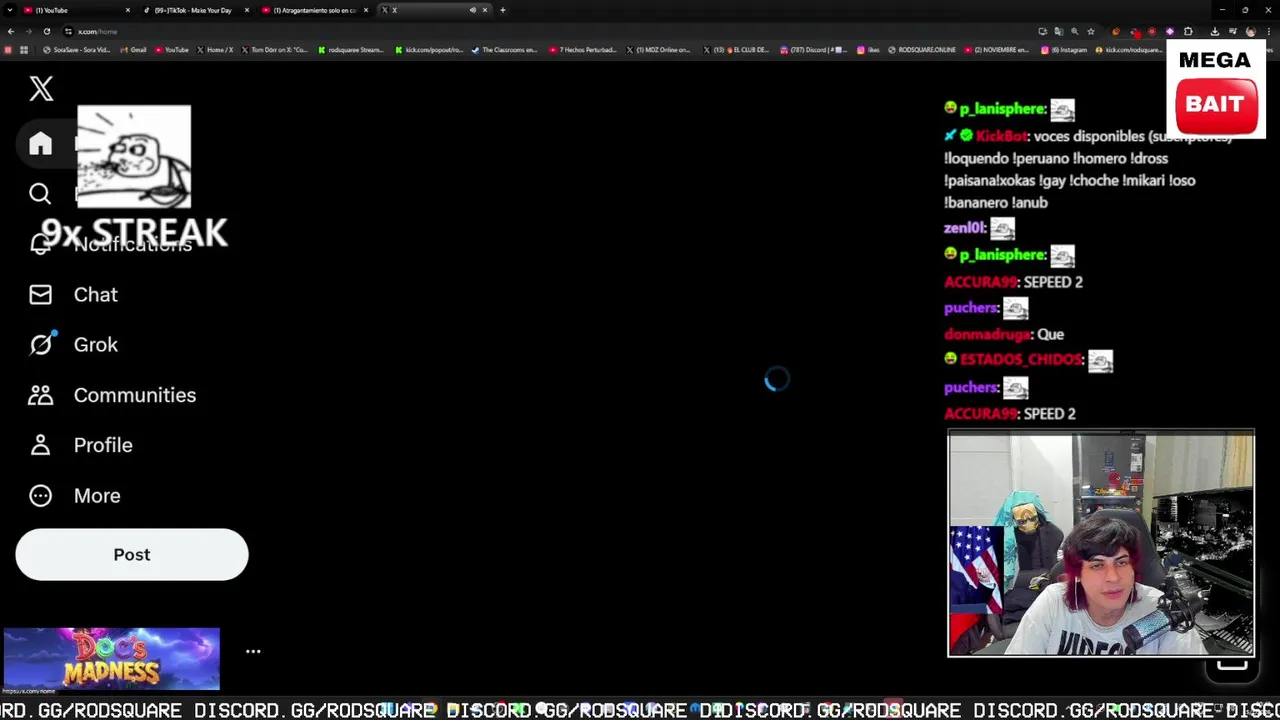Image resolution: width=1280 pixels, height=720 pixels.
Task: Click the Doc's Madness banner
Action: pyautogui.click(x=111, y=659)
